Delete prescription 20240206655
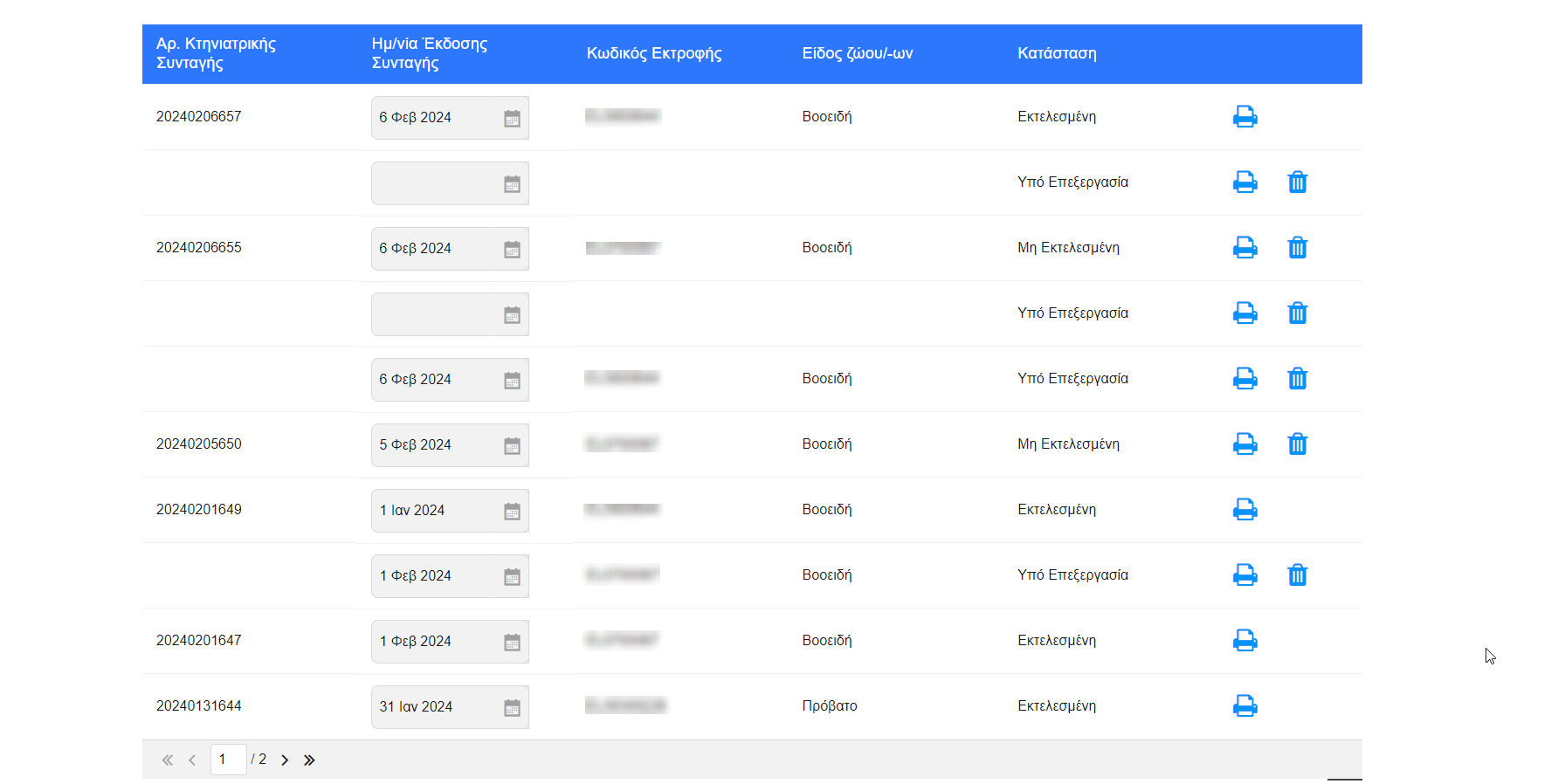The height and width of the screenshot is (784, 1558). [x=1298, y=247]
